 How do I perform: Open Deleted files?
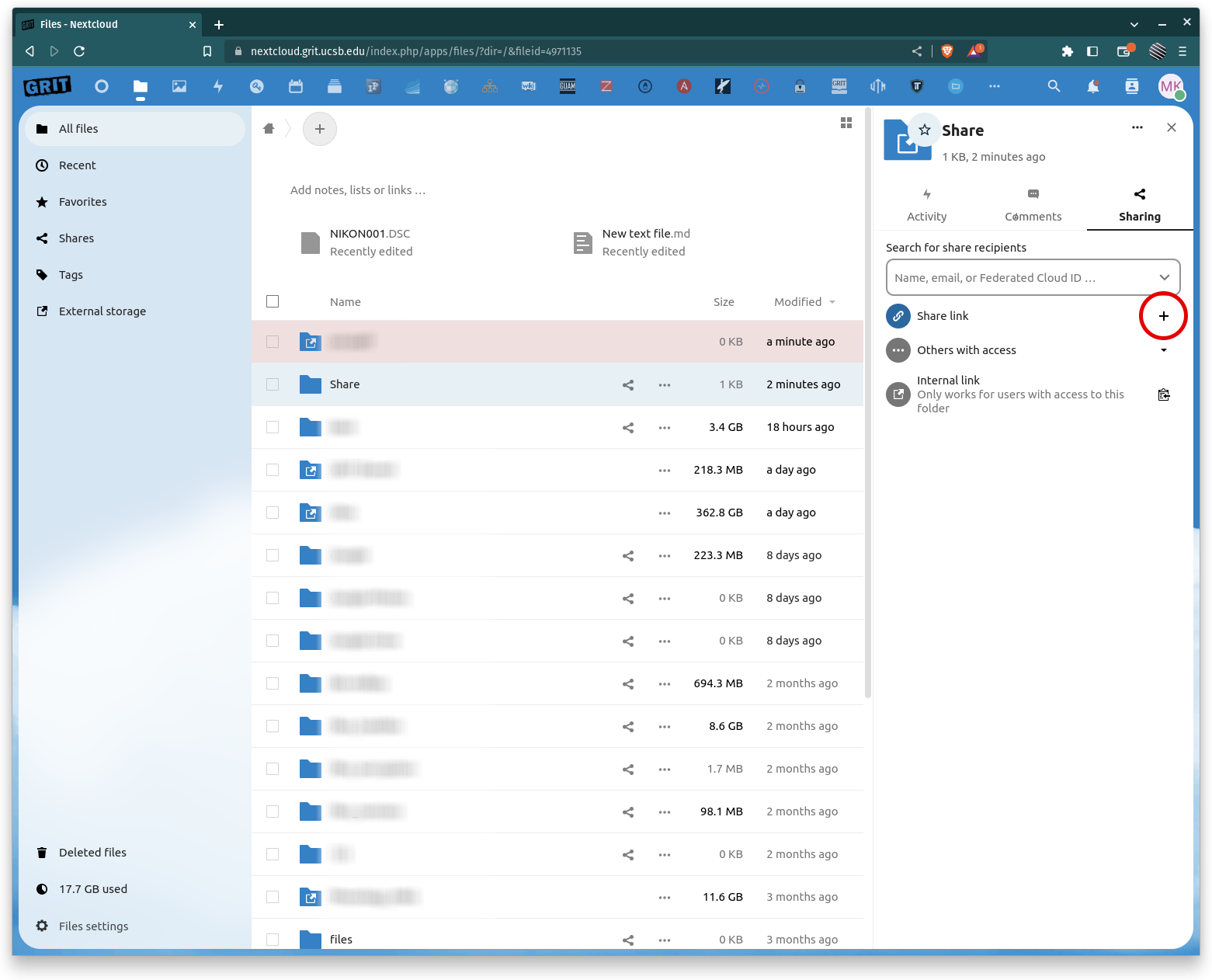(135, 853)
